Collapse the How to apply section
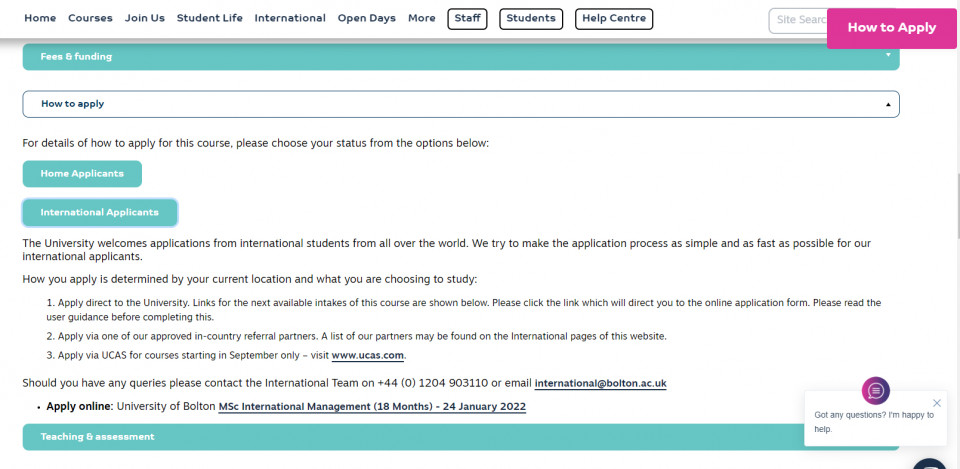This screenshot has width=960, height=469. (460, 104)
